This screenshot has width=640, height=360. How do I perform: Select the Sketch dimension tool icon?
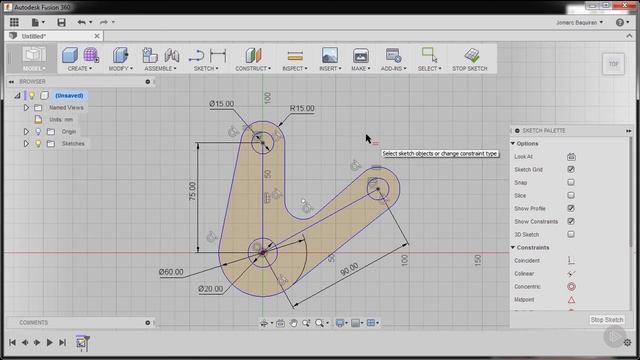click(218, 56)
